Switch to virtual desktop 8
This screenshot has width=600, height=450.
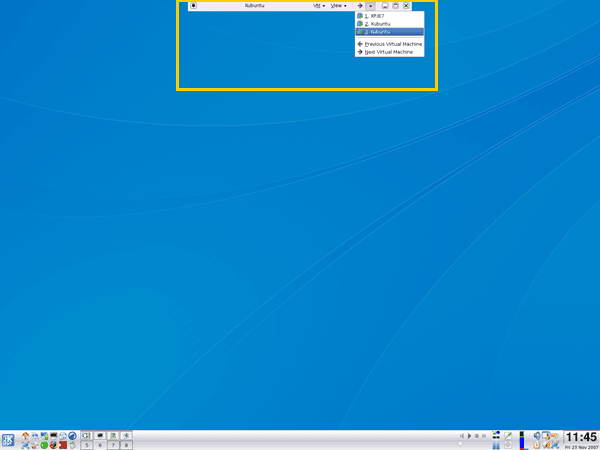click(x=126, y=445)
